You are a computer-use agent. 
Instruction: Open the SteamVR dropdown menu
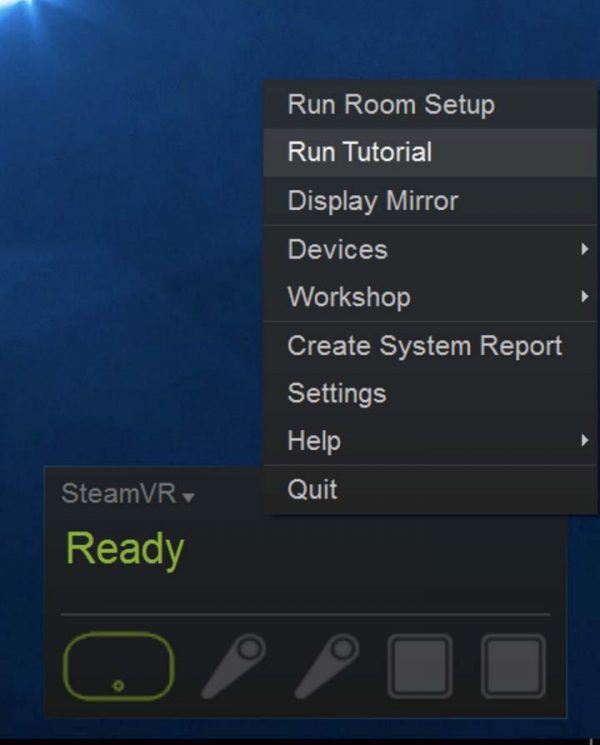[128, 494]
